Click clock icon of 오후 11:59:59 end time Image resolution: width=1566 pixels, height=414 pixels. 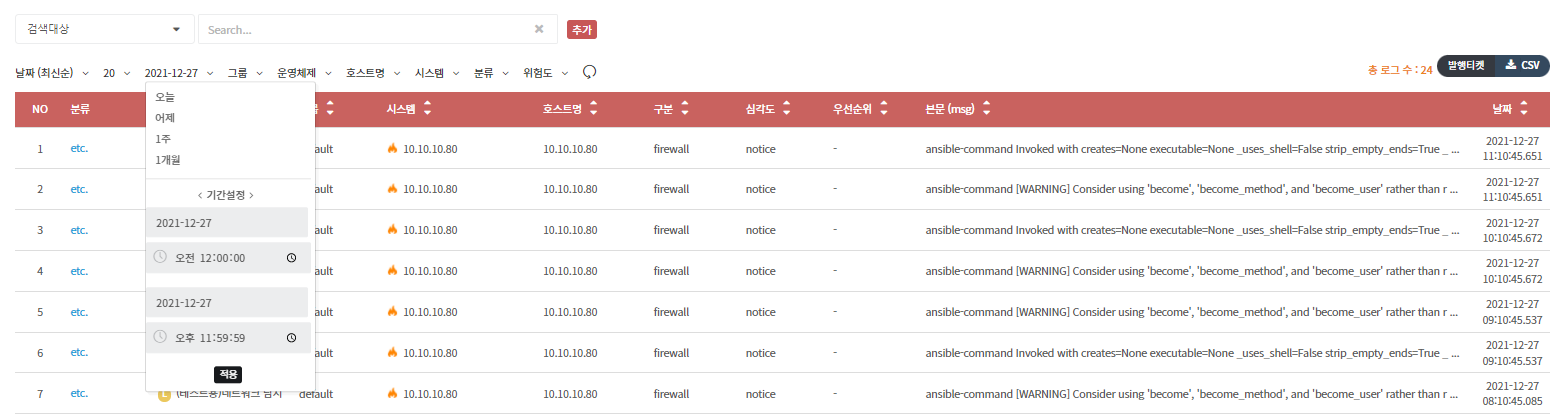[291, 338]
